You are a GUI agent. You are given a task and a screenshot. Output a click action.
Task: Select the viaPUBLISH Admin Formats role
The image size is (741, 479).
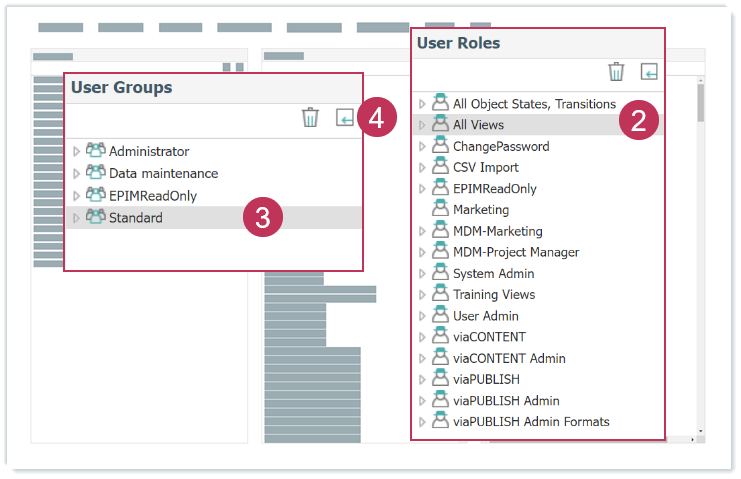(x=530, y=421)
